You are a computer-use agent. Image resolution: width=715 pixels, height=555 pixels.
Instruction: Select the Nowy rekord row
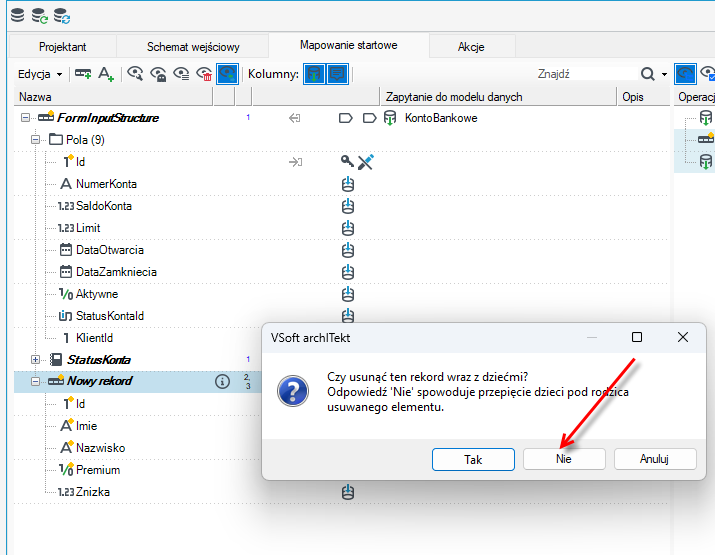[99, 381]
